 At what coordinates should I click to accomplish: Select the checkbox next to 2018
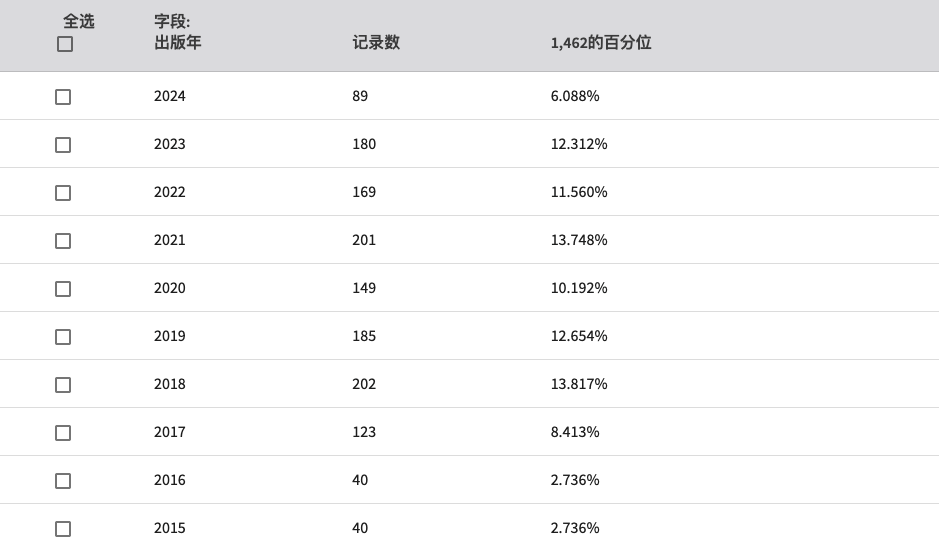click(x=63, y=385)
